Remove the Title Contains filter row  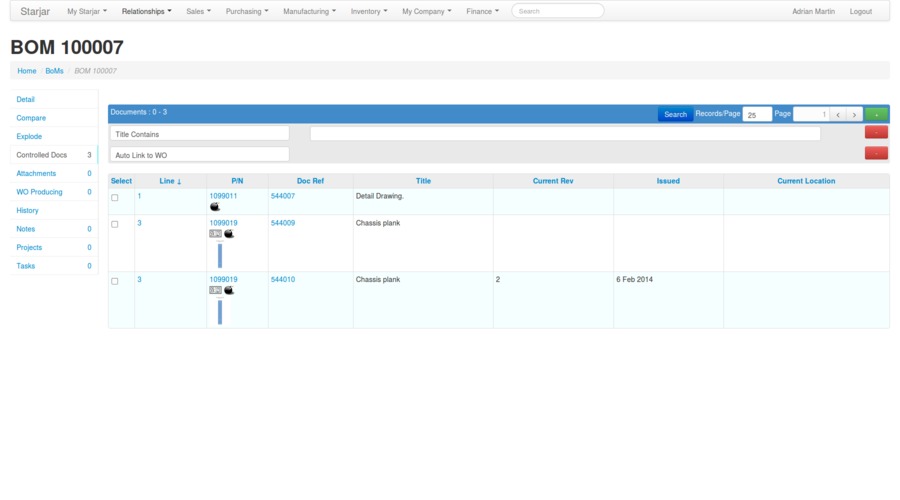876,133
